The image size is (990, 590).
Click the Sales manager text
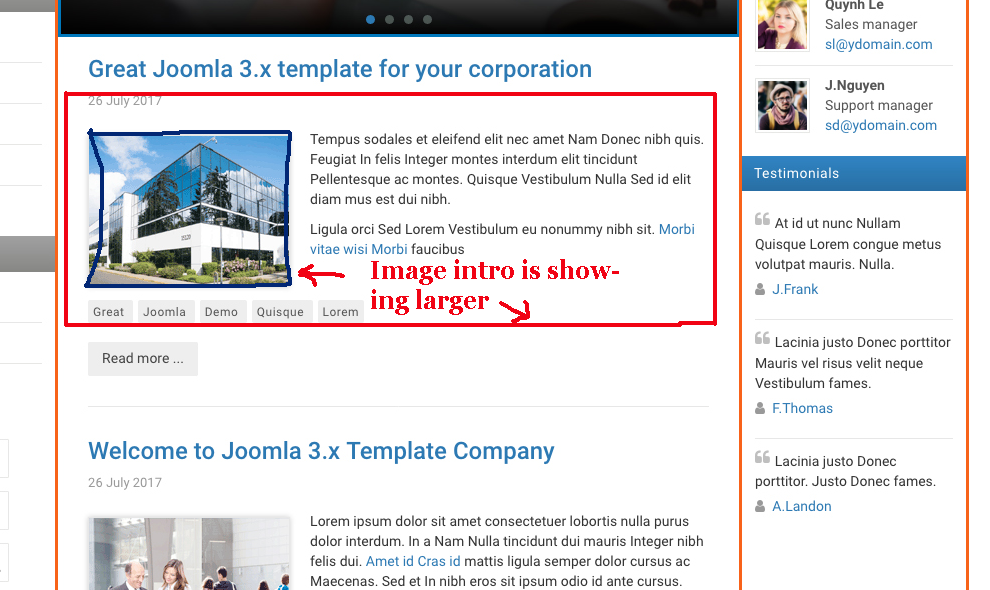pos(871,25)
